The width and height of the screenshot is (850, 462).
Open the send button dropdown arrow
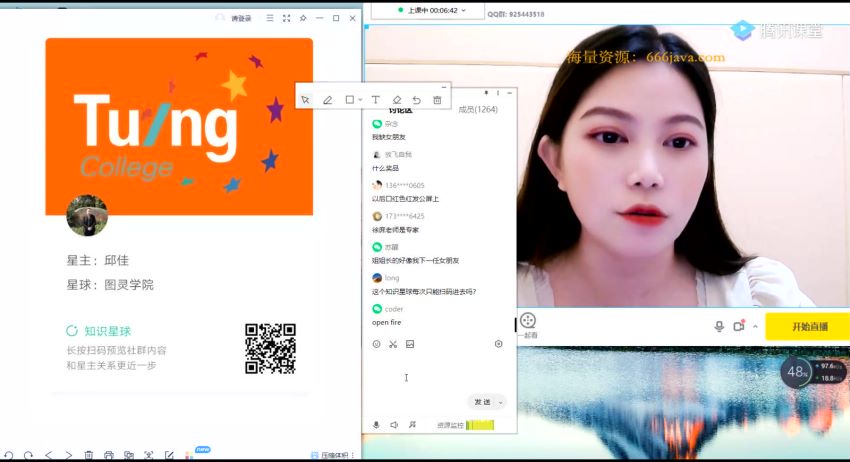pos(501,402)
